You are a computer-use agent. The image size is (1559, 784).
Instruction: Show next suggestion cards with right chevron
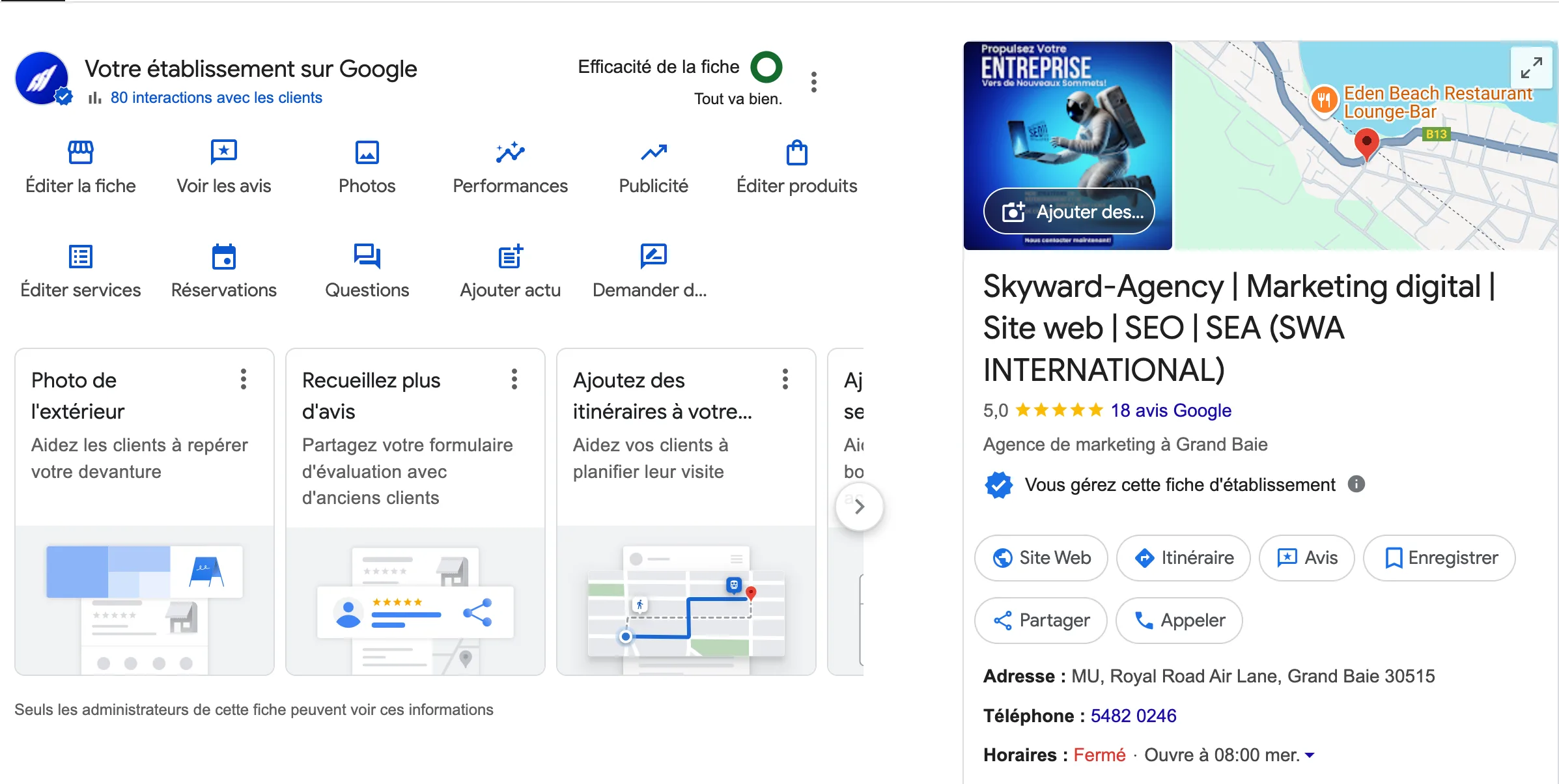click(860, 507)
